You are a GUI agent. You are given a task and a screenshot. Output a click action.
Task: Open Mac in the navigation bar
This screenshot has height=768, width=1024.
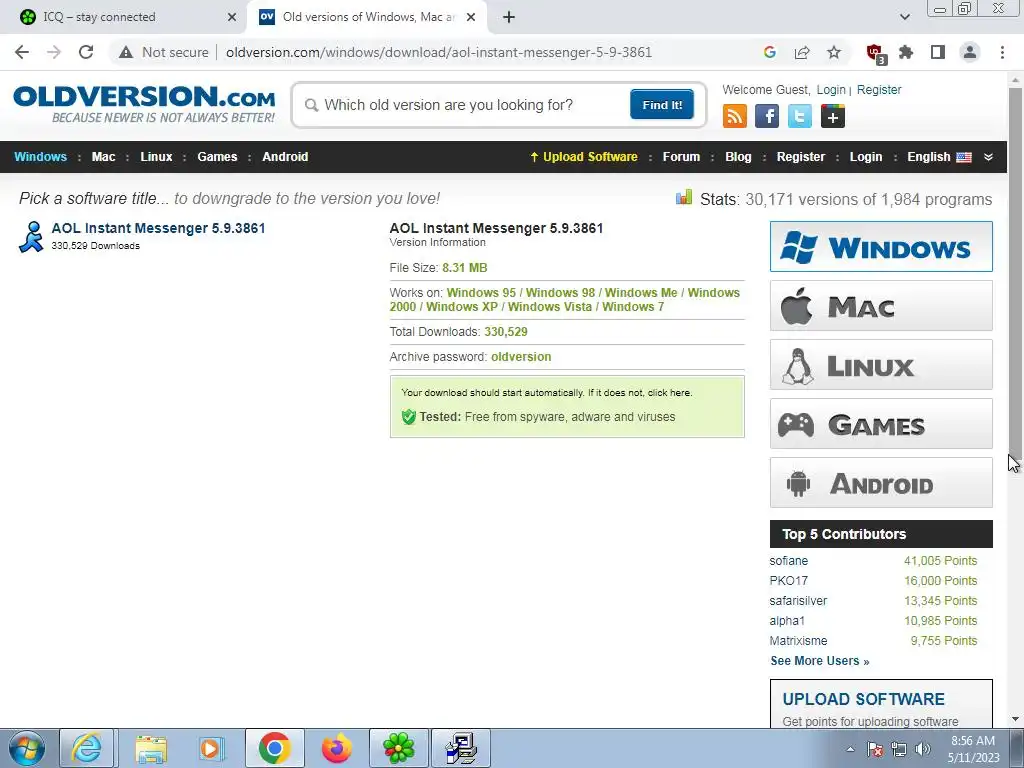pos(103,157)
